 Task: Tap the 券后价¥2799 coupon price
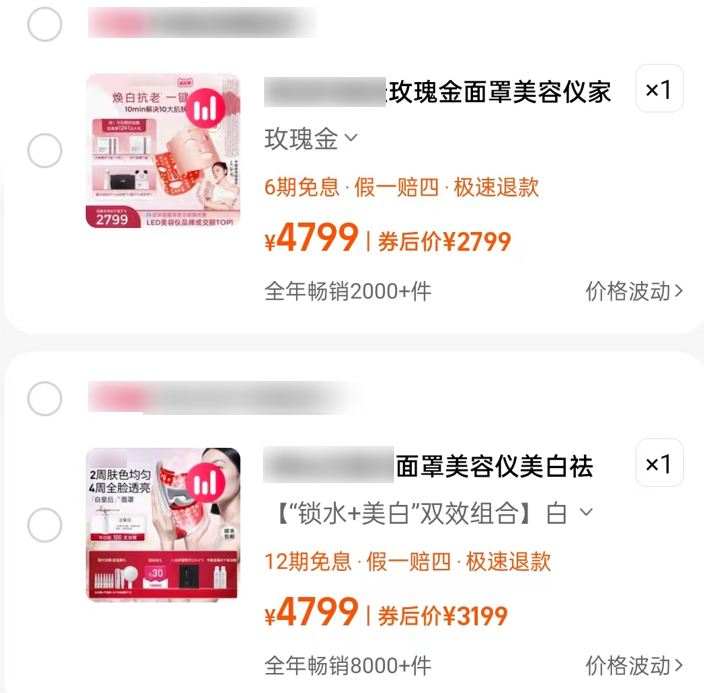[x=444, y=242]
